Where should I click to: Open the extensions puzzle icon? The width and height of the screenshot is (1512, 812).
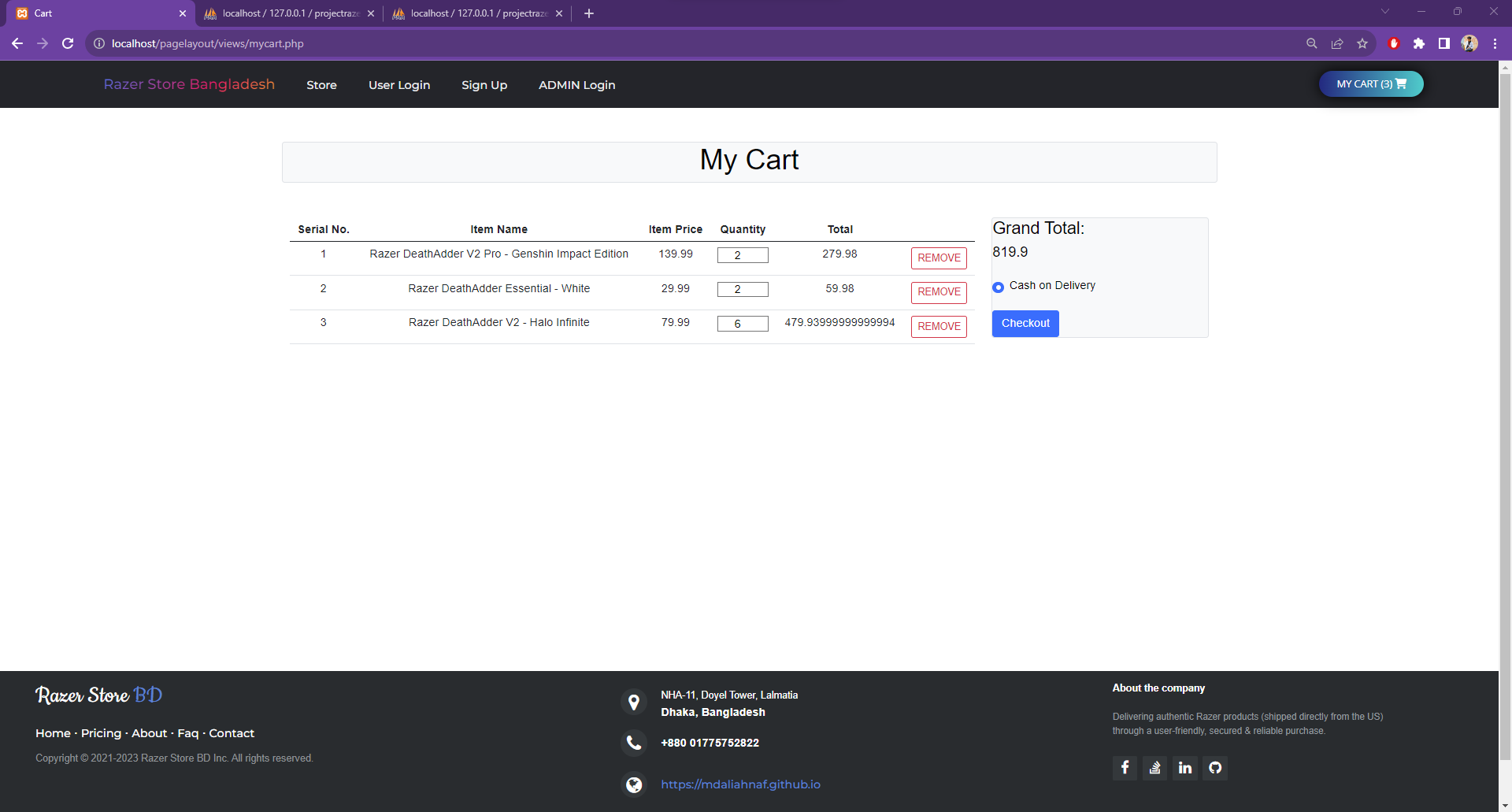(1418, 43)
